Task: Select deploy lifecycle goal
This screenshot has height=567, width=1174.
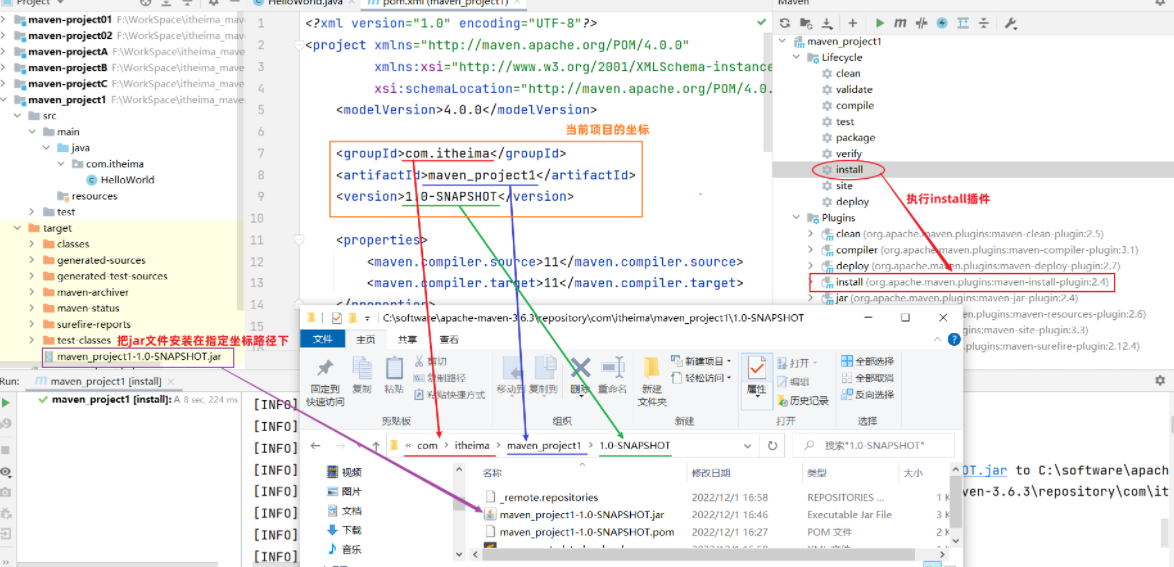Action: pyautogui.click(x=845, y=201)
